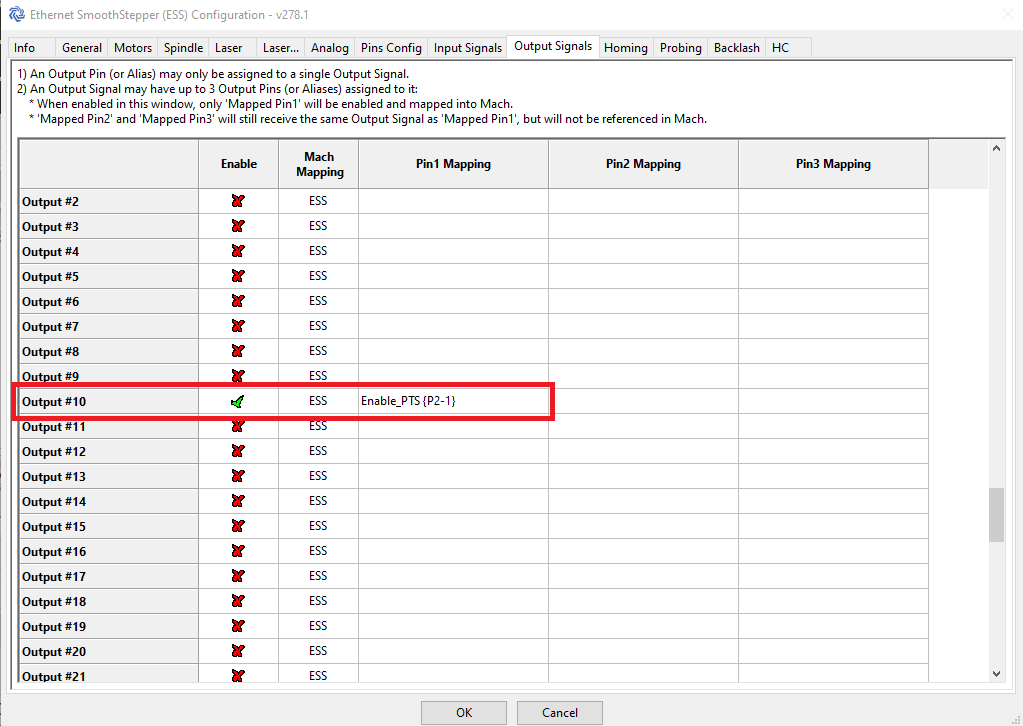The width and height of the screenshot is (1023, 726).
Task: Open the Probing tab
Action: (680, 47)
